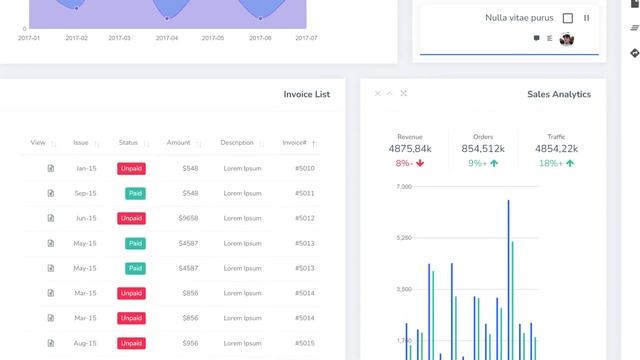
Task: Click Lorem Ipsum description of invoice #5010
Action: click(x=242, y=168)
